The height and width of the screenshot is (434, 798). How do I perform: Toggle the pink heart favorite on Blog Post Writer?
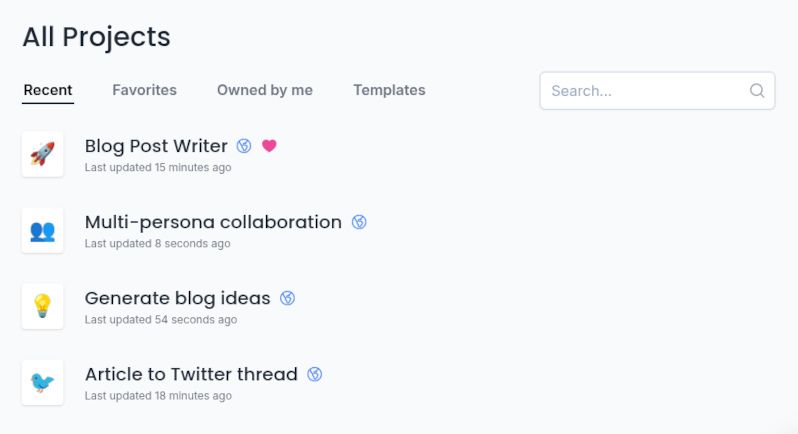[x=269, y=146]
